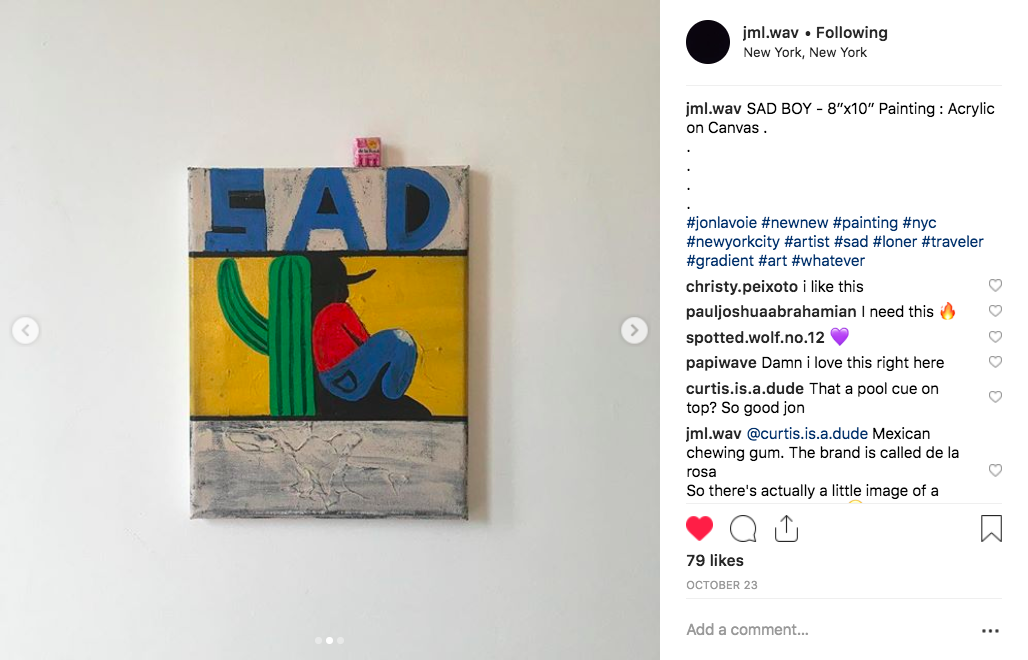1028x660 pixels.
Task: Open the #jonlavoie hashtag
Action: [721, 223]
